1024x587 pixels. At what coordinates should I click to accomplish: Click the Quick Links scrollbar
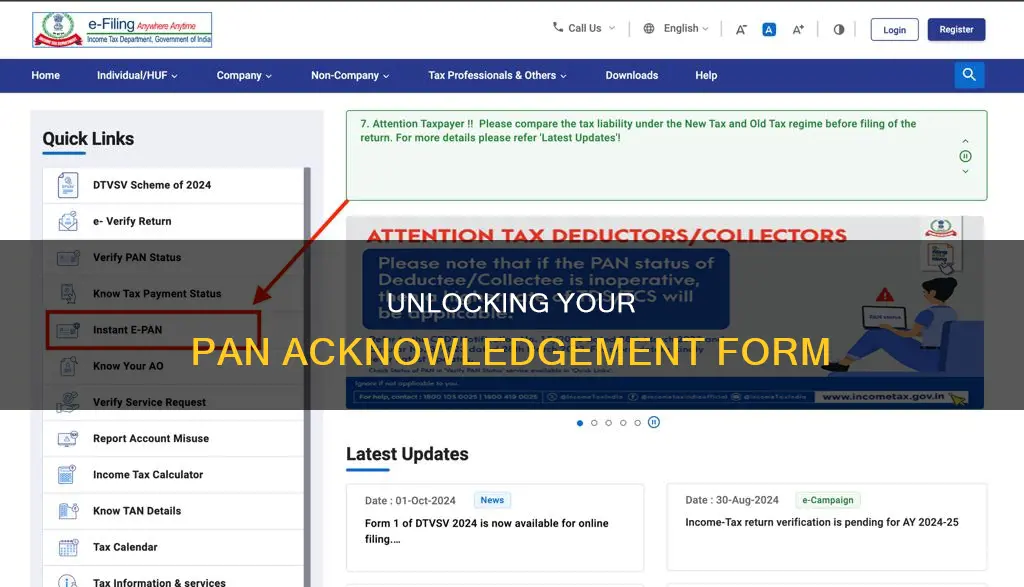pyautogui.click(x=307, y=377)
